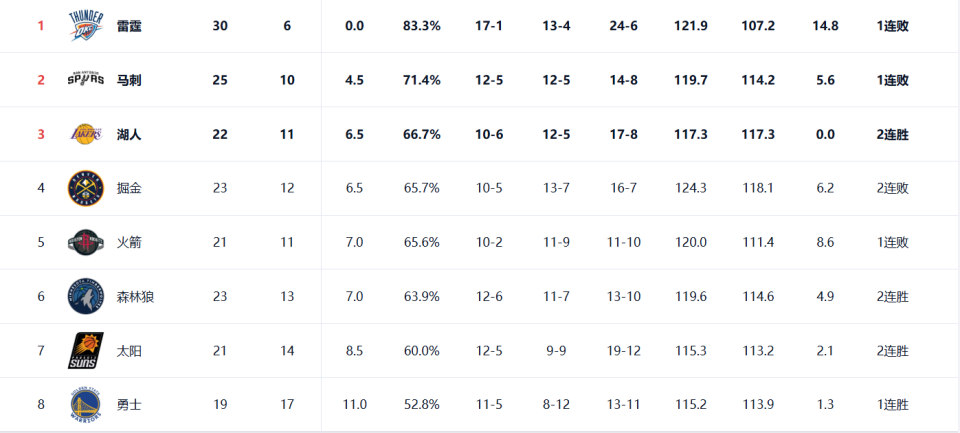This screenshot has height=433, width=960.
Task: Open the 掘金 team page link
Action: [129, 188]
